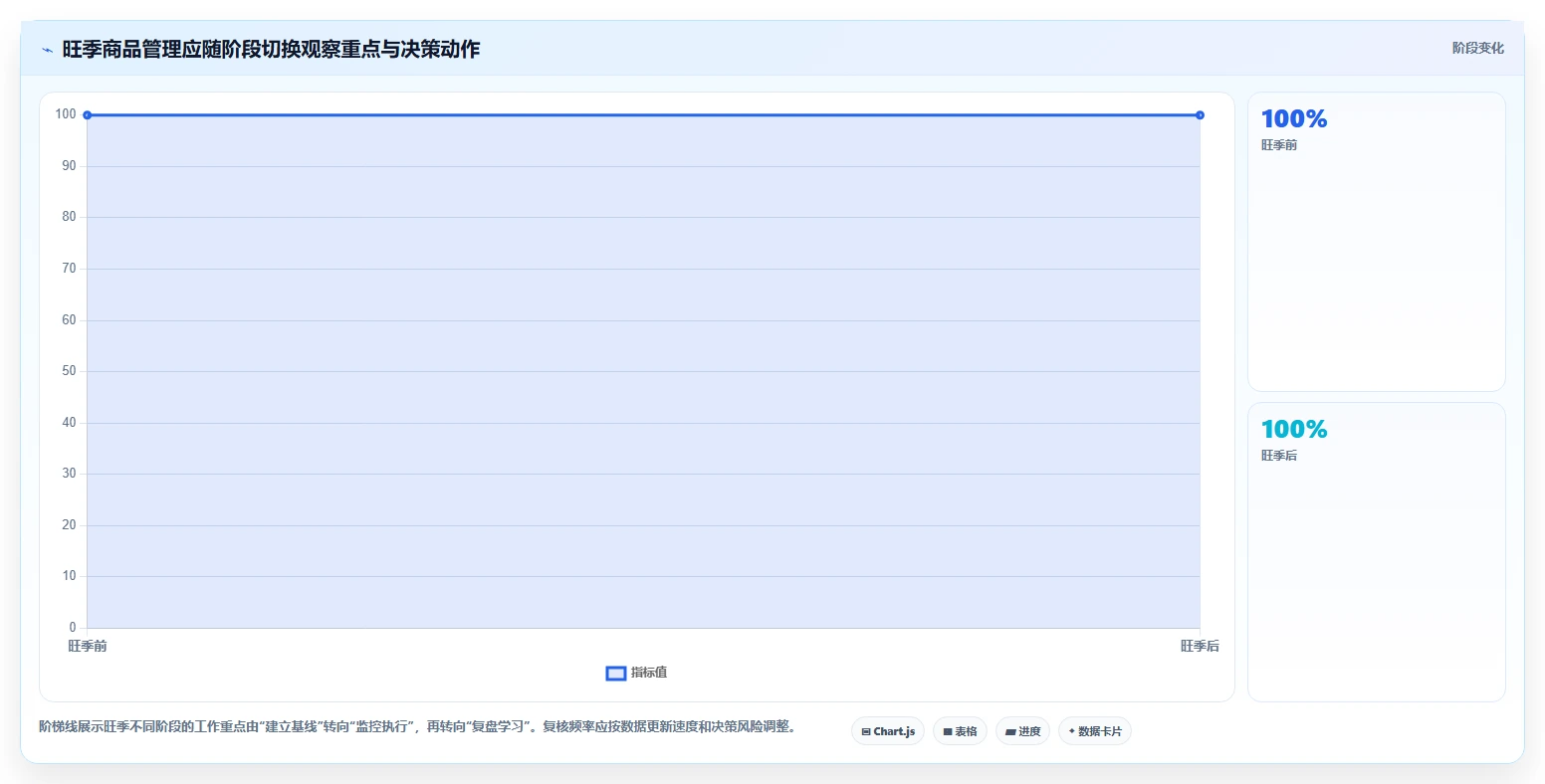Click y-axis value 50
Screen dimensions: 1545x784
69,371
